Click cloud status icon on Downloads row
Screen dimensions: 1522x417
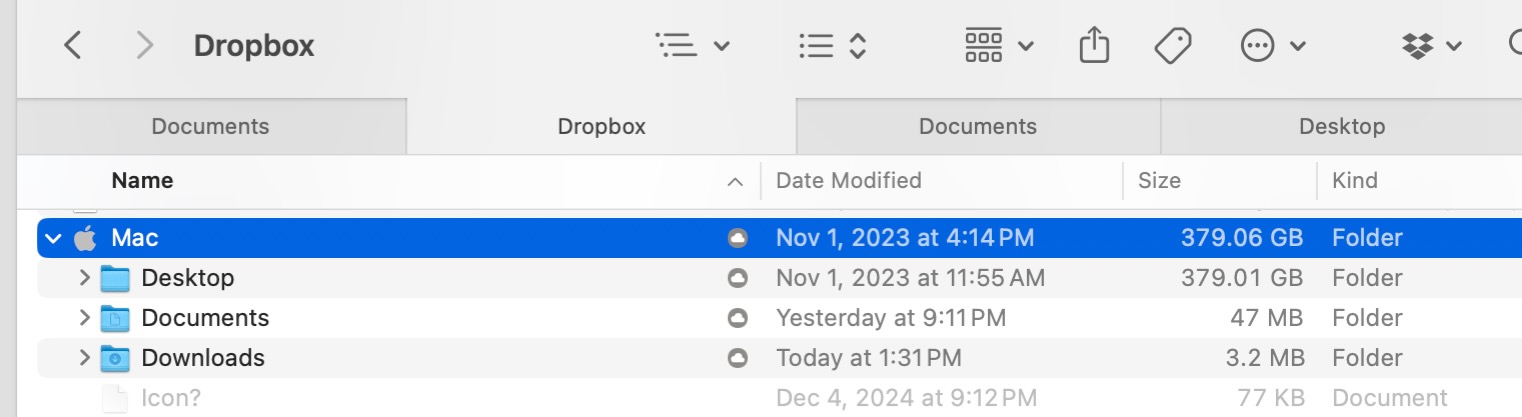pos(737,358)
